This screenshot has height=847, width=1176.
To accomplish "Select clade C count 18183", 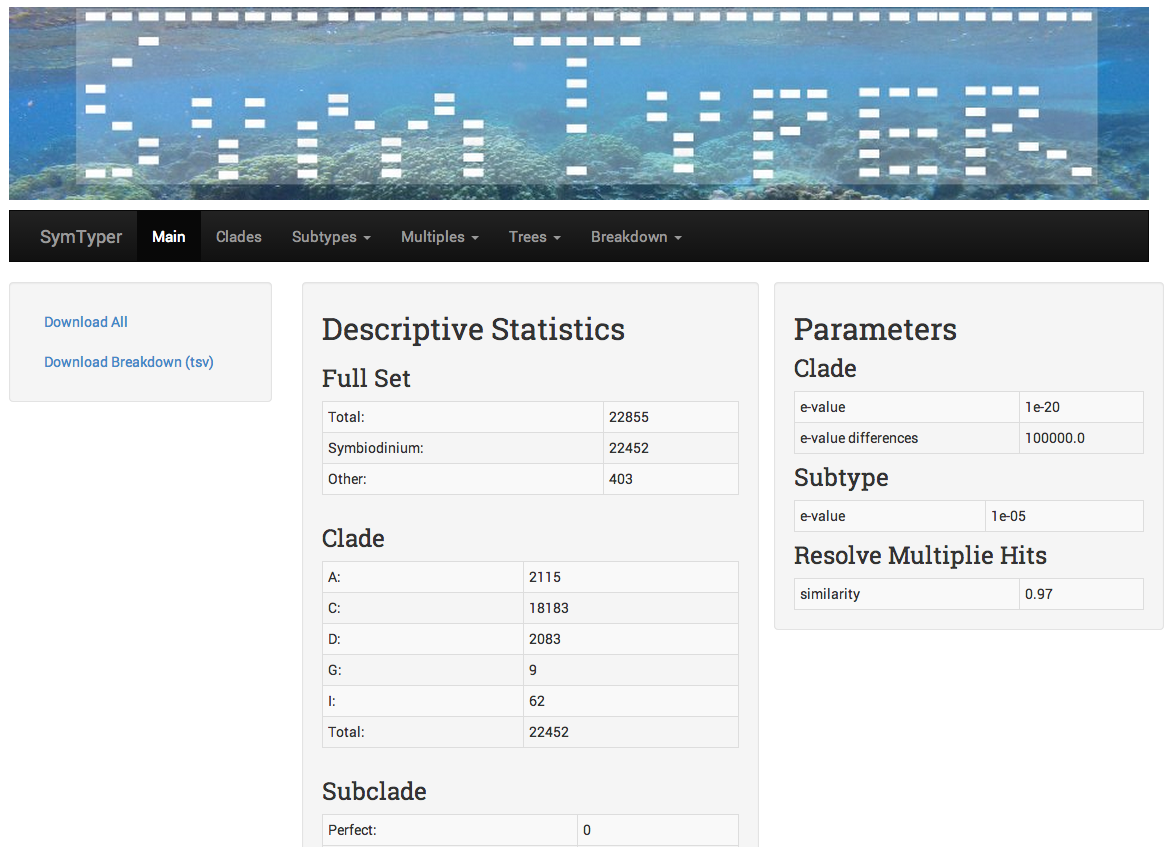I will coord(548,608).
